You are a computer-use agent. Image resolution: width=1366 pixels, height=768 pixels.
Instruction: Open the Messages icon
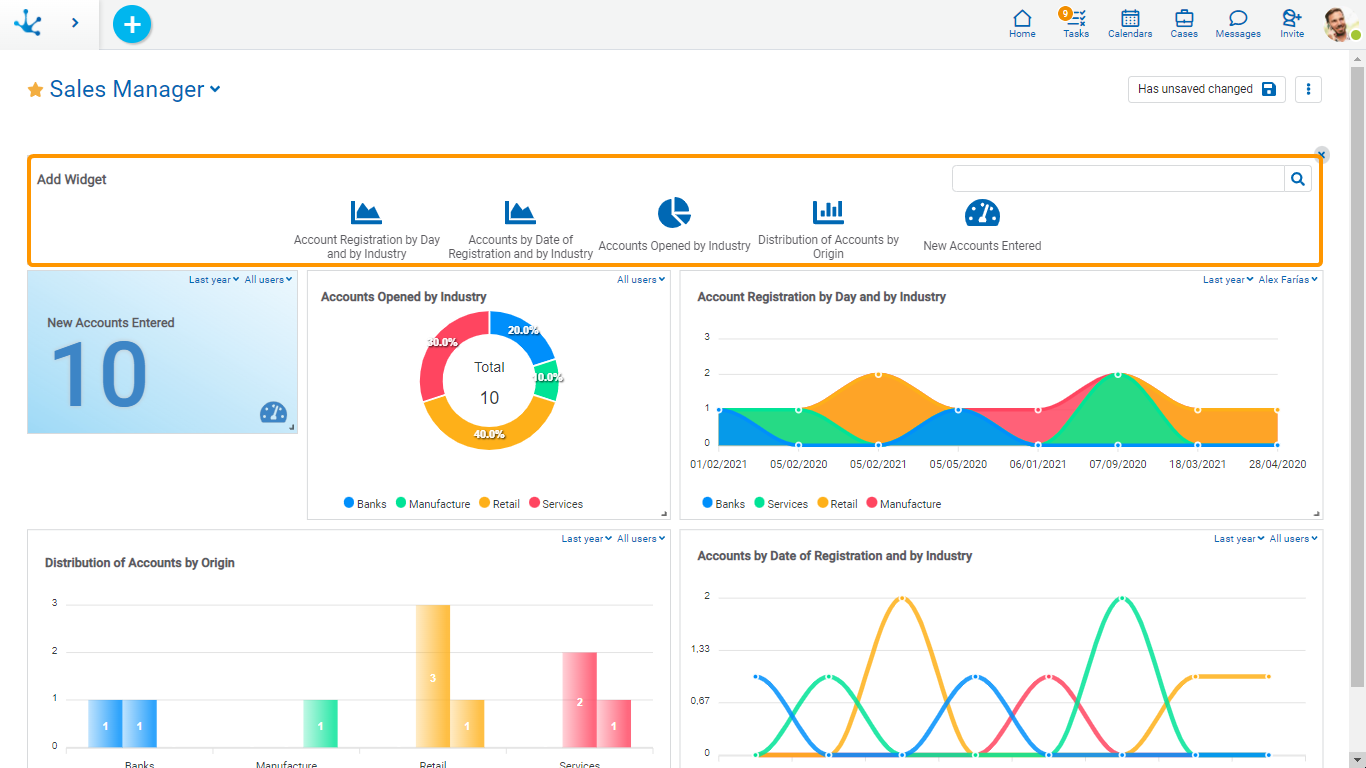pos(1238,23)
